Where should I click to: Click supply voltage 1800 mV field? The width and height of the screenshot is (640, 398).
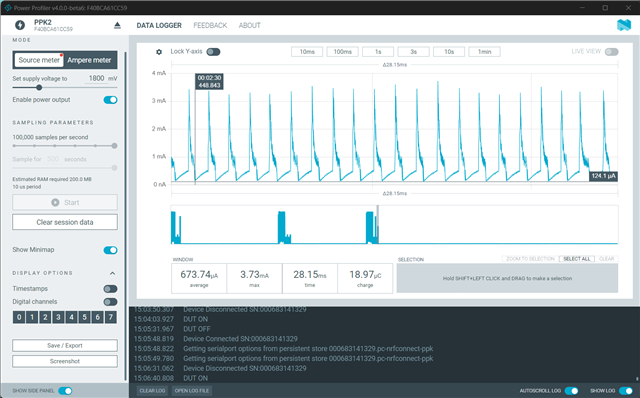[x=97, y=78]
